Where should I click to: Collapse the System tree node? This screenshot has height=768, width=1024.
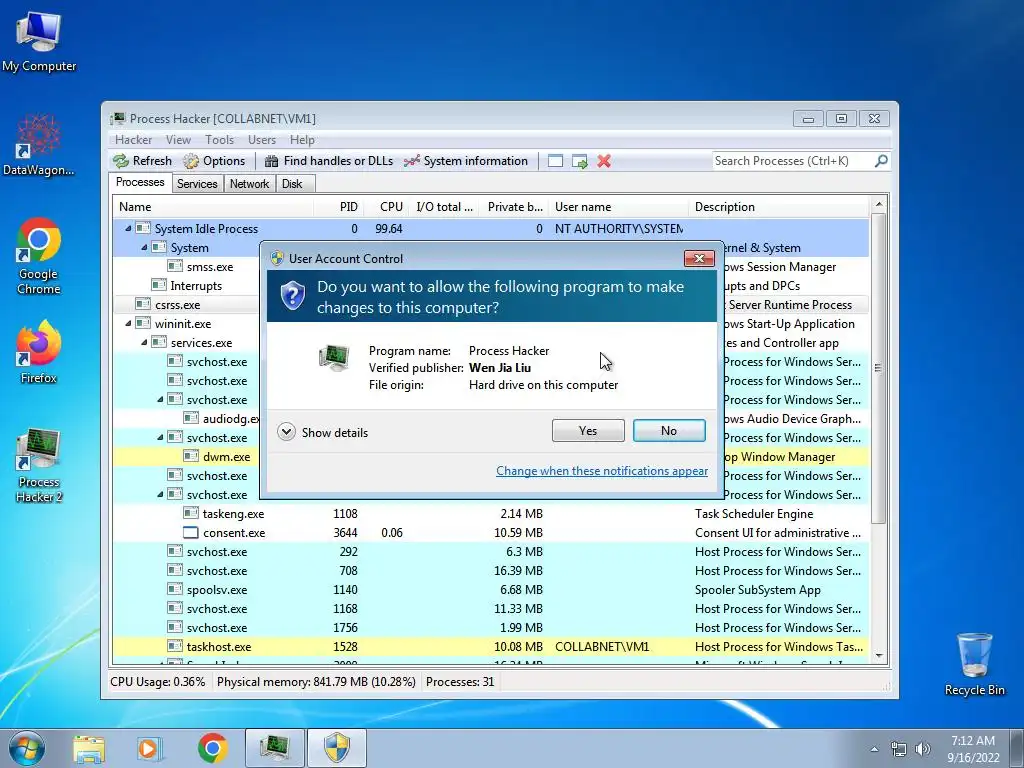(x=144, y=248)
